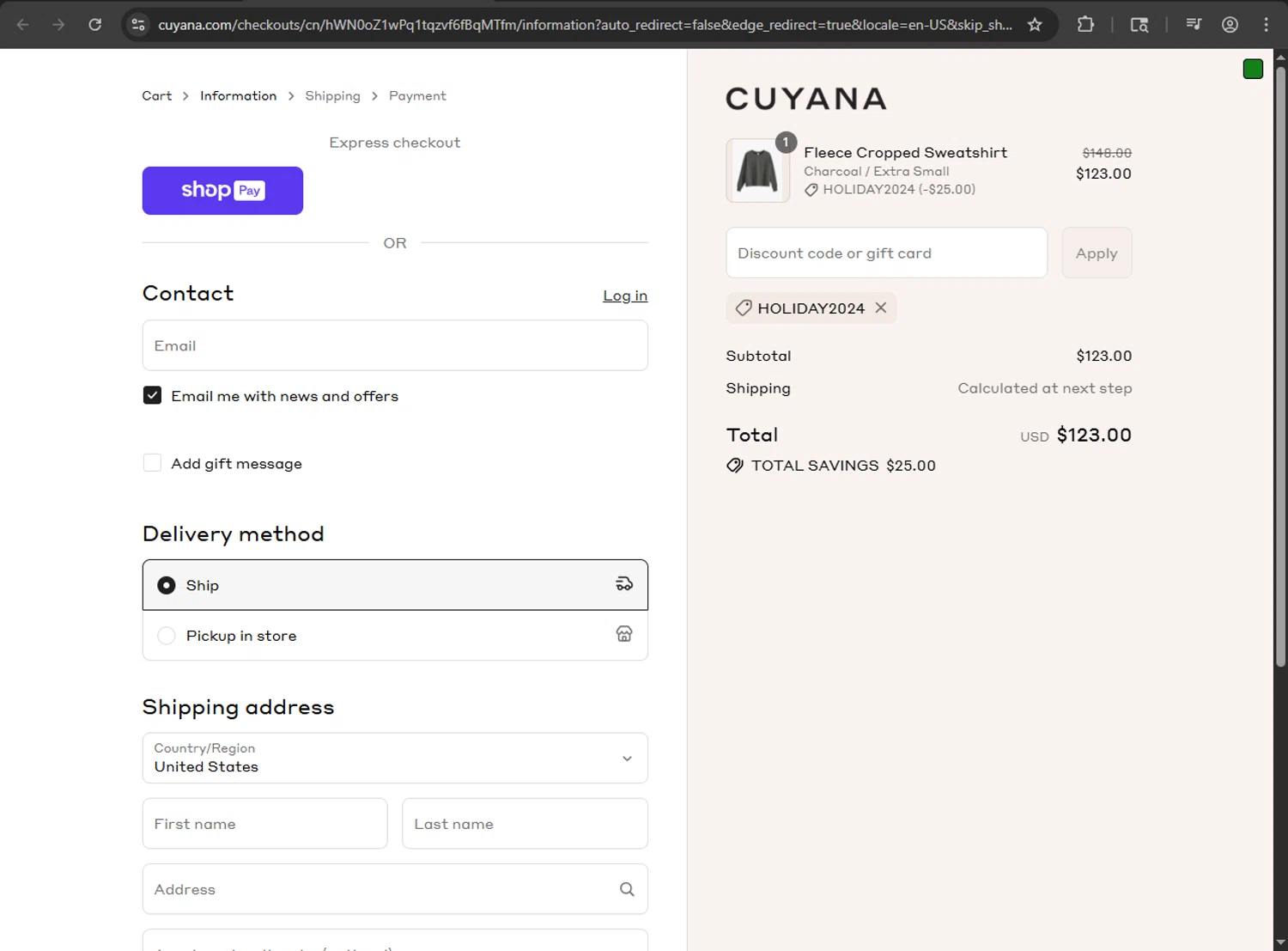Click the browser back arrow

click(23, 24)
